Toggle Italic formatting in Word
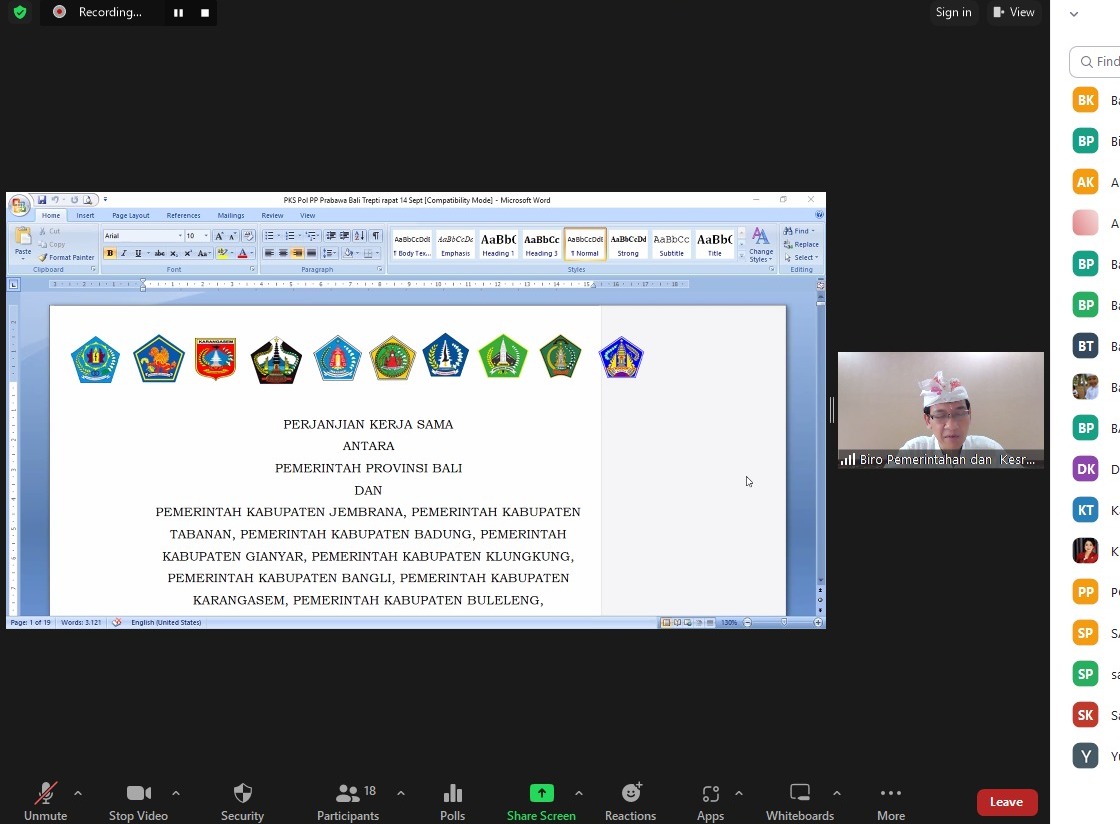The image size is (1120, 824). tap(124, 253)
